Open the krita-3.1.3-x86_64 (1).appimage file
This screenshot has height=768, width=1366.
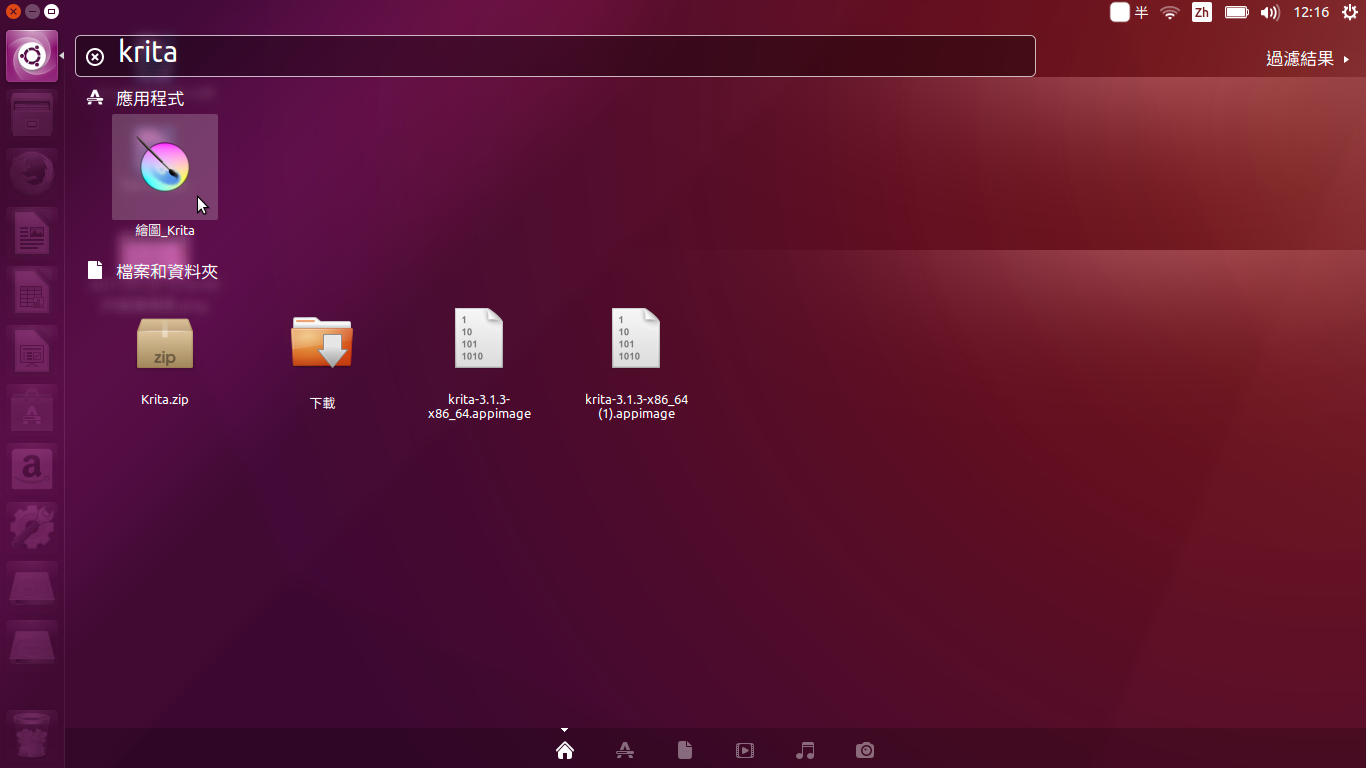pos(636,338)
